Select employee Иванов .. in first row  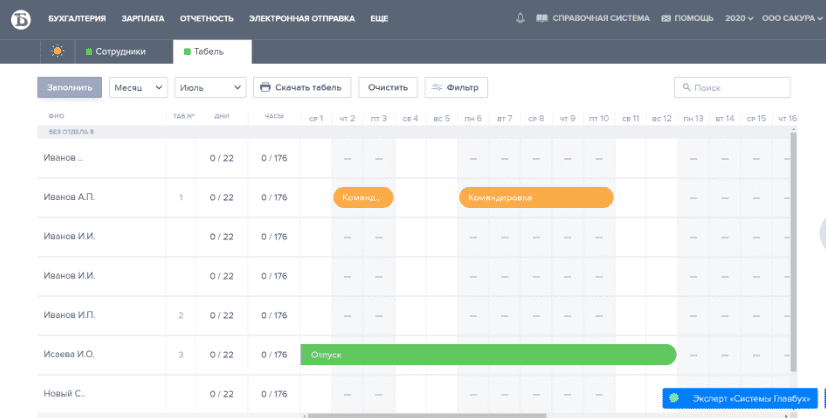coord(63,158)
